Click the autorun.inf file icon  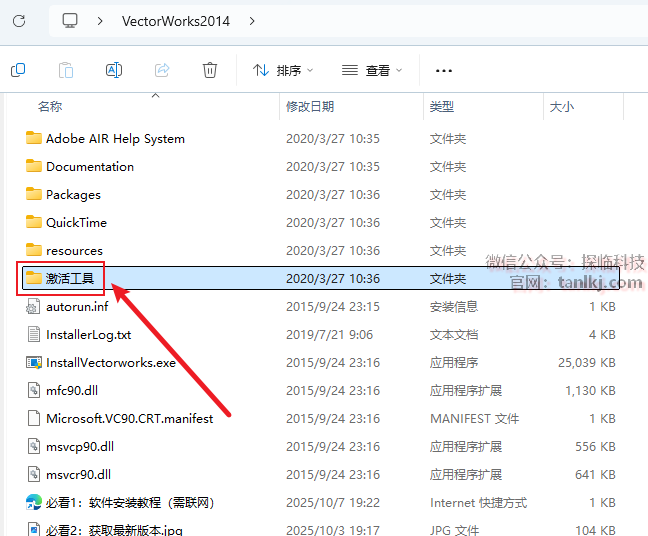(33, 307)
